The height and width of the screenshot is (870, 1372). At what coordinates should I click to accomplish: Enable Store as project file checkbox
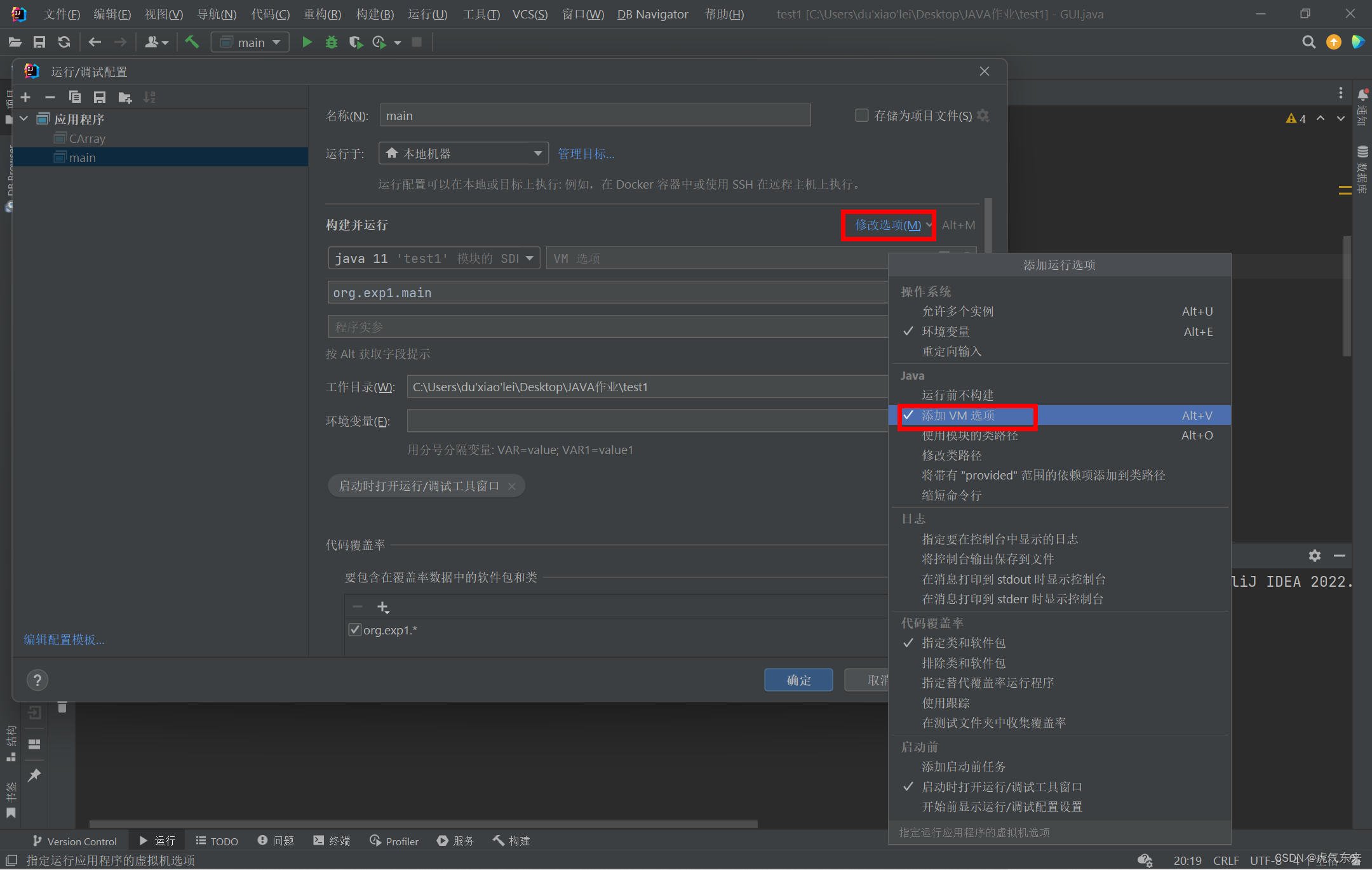click(x=861, y=116)
